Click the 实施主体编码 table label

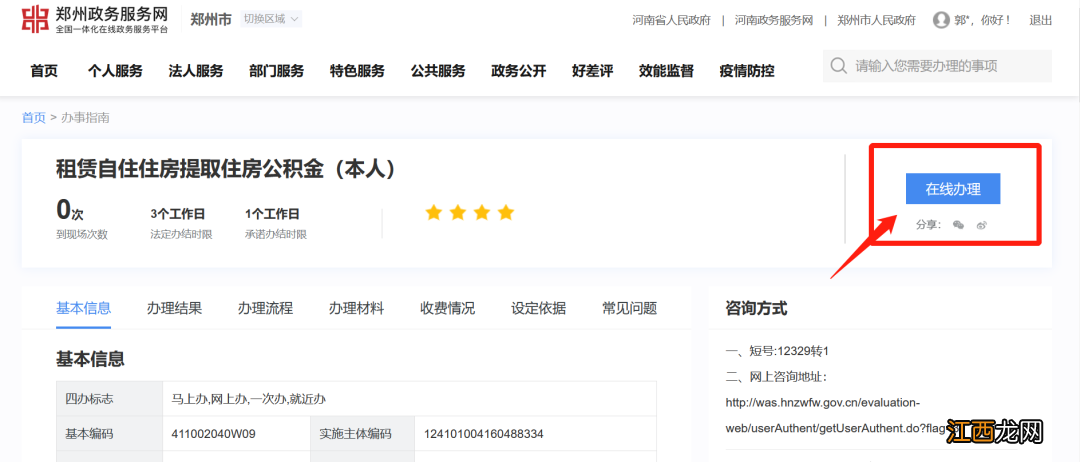355,434
